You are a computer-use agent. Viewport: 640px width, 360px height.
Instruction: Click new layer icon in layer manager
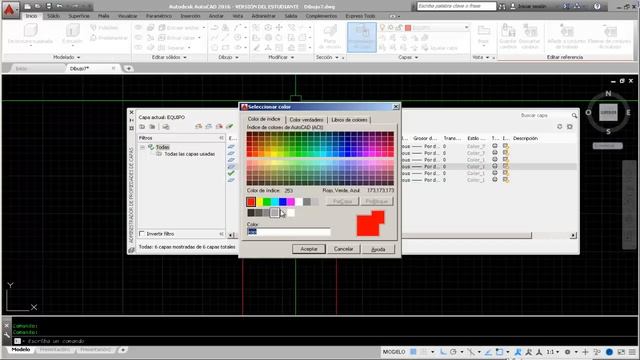pyautogui.click(x=199, y=127)
